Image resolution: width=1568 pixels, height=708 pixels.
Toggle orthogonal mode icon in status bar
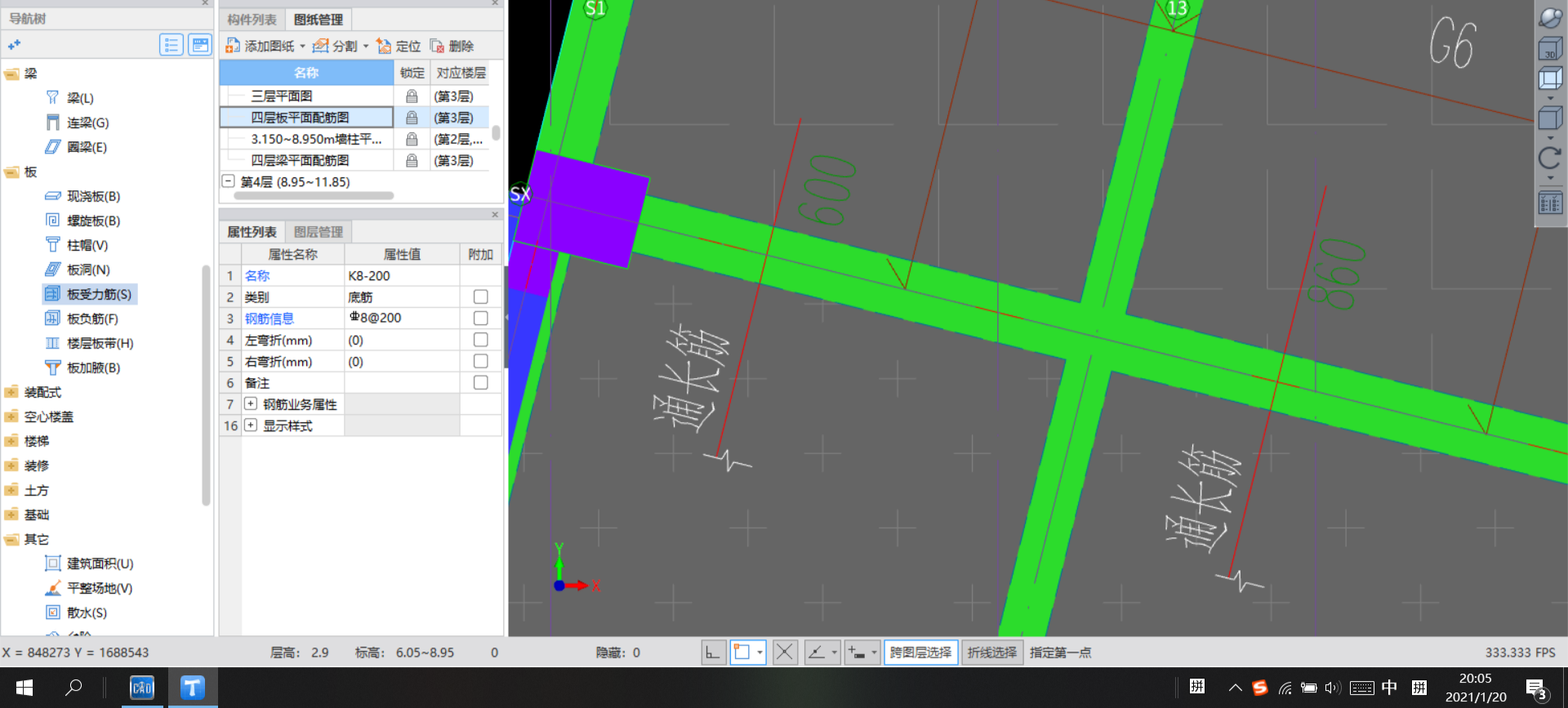click(x=713, y=652)
